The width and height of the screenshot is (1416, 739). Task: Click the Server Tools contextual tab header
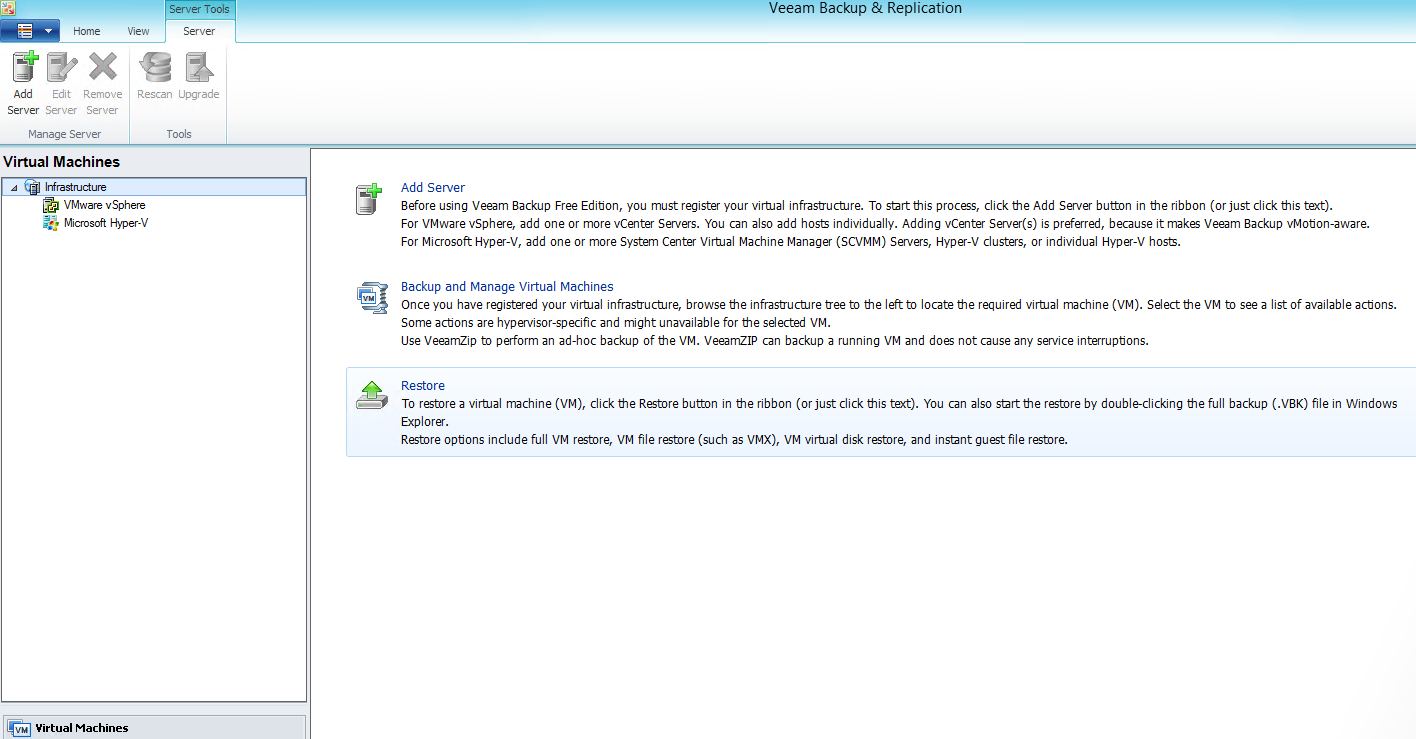200,9
